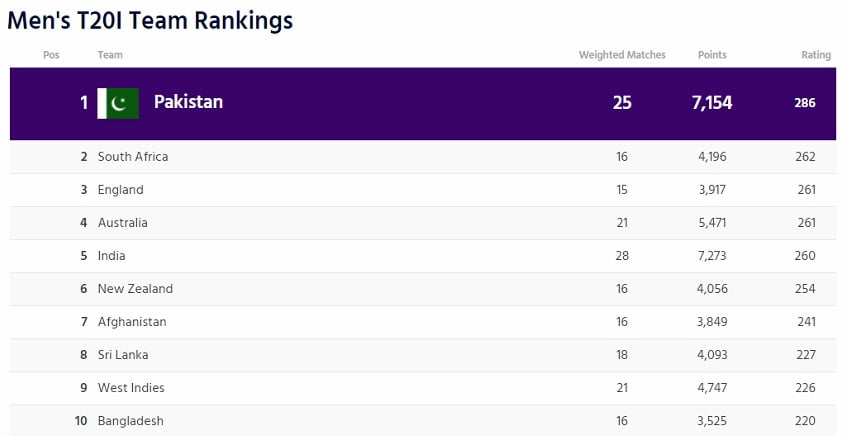Click New Zealand team name
Screen dimensions: 847x440
click(135, 289)
